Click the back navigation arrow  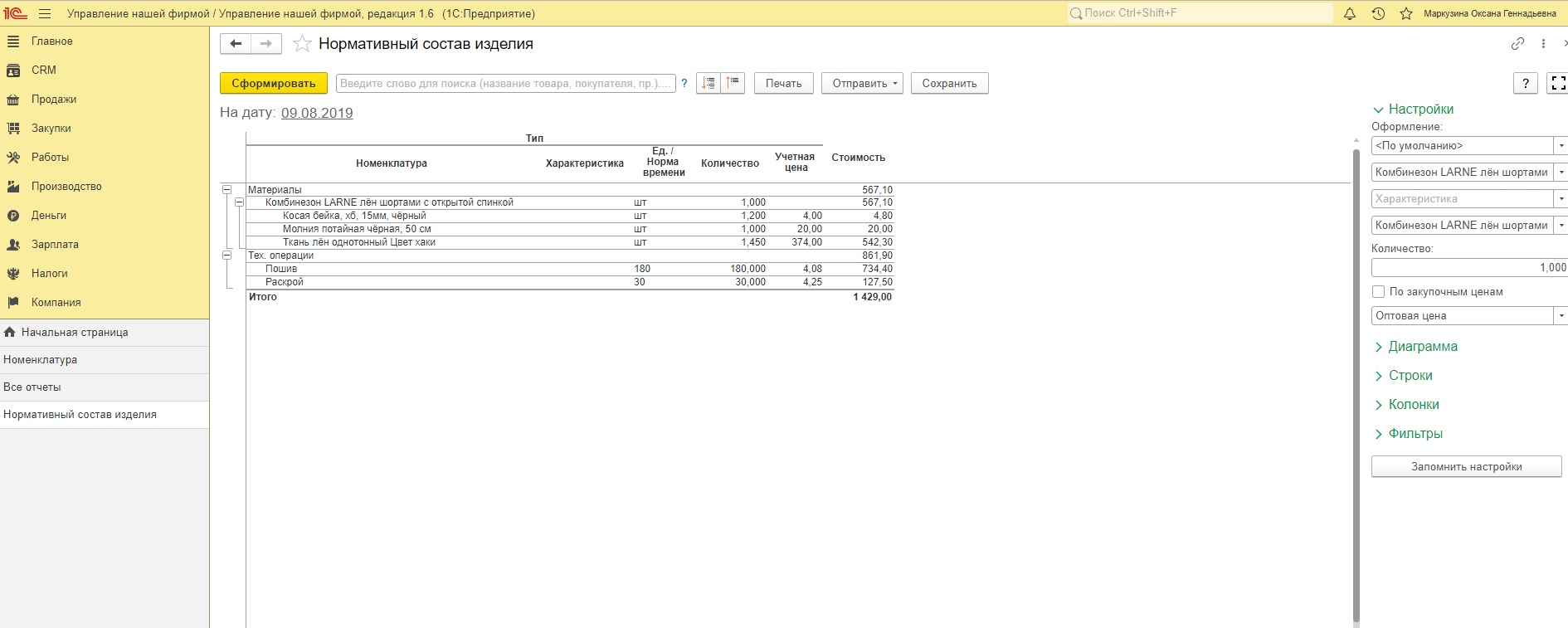tap(236, 44)
